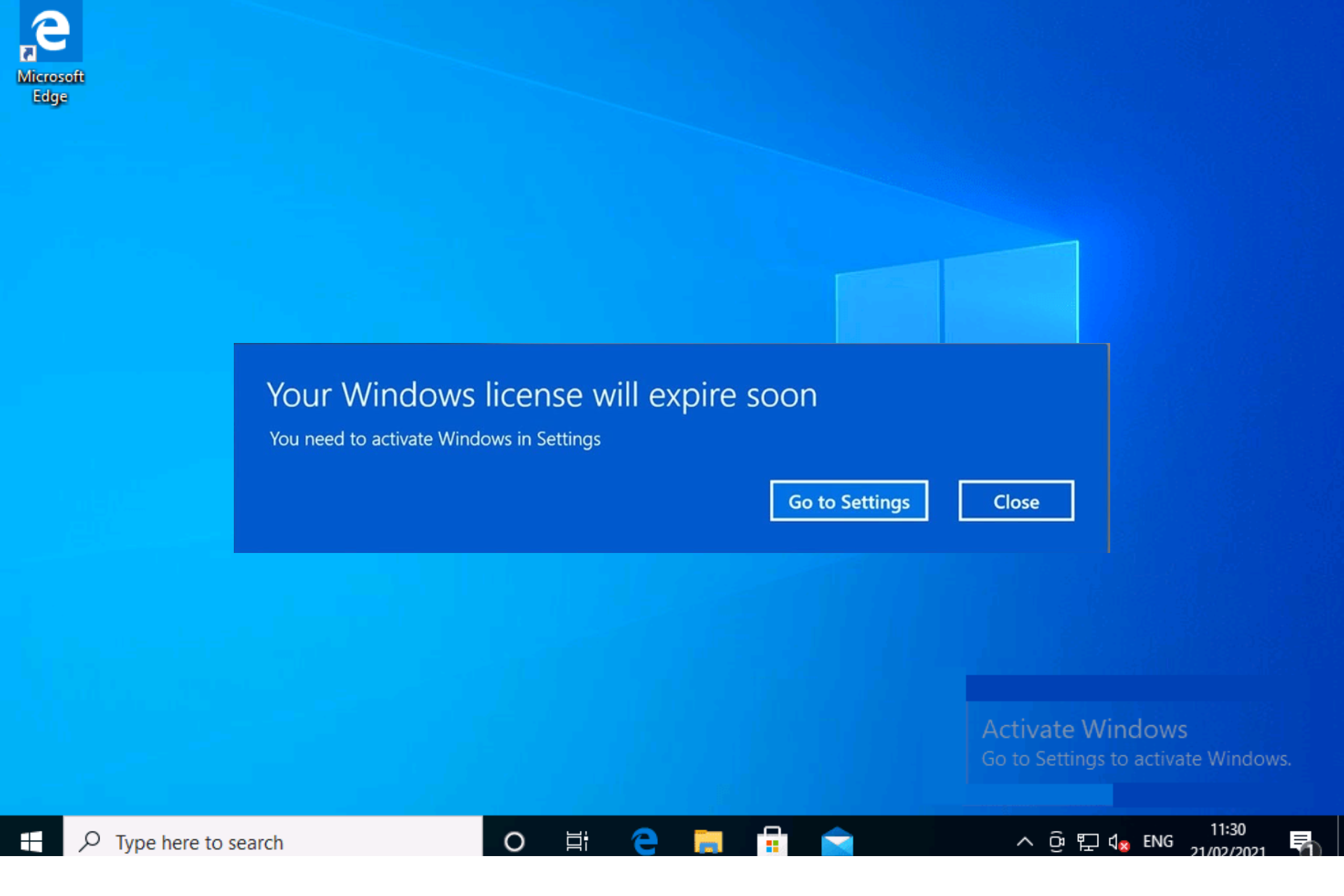1344x896 pixels.
Task: Open Task View on the taskbar
Action: tap(577, 841)
